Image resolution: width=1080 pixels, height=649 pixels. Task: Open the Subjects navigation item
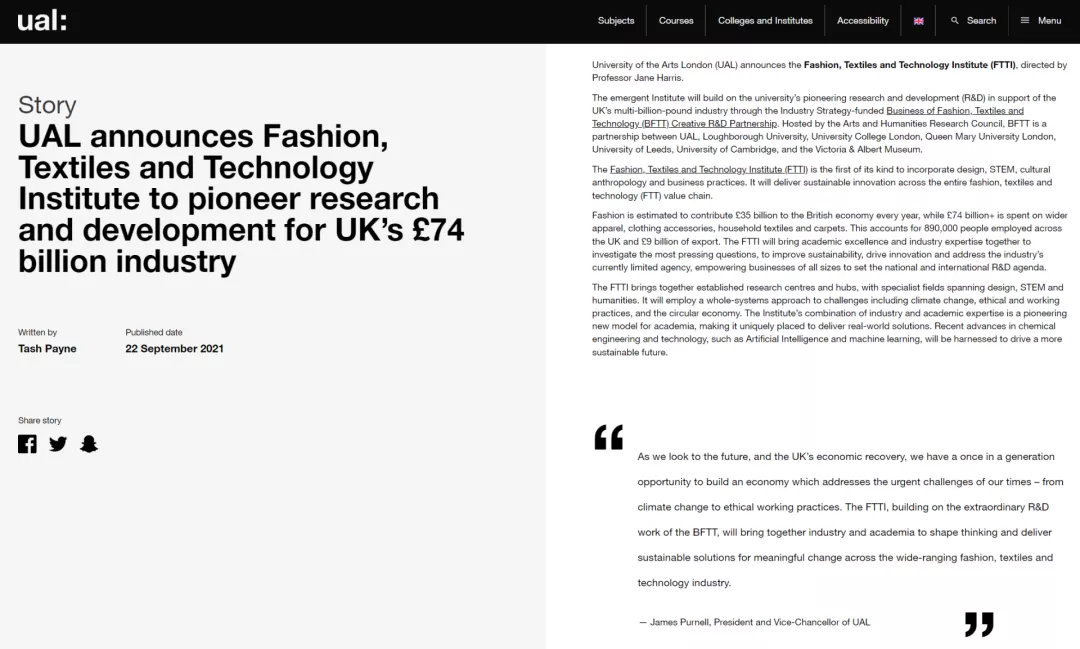coord(616,21)
